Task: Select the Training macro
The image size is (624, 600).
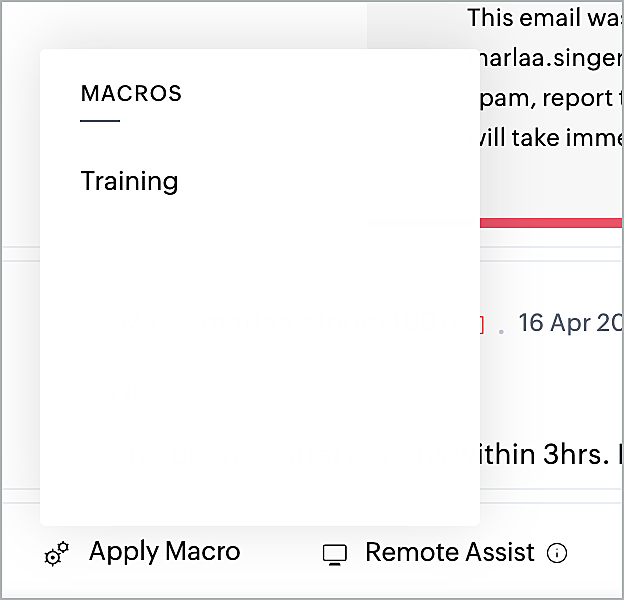Action: (x=129, y=181)
